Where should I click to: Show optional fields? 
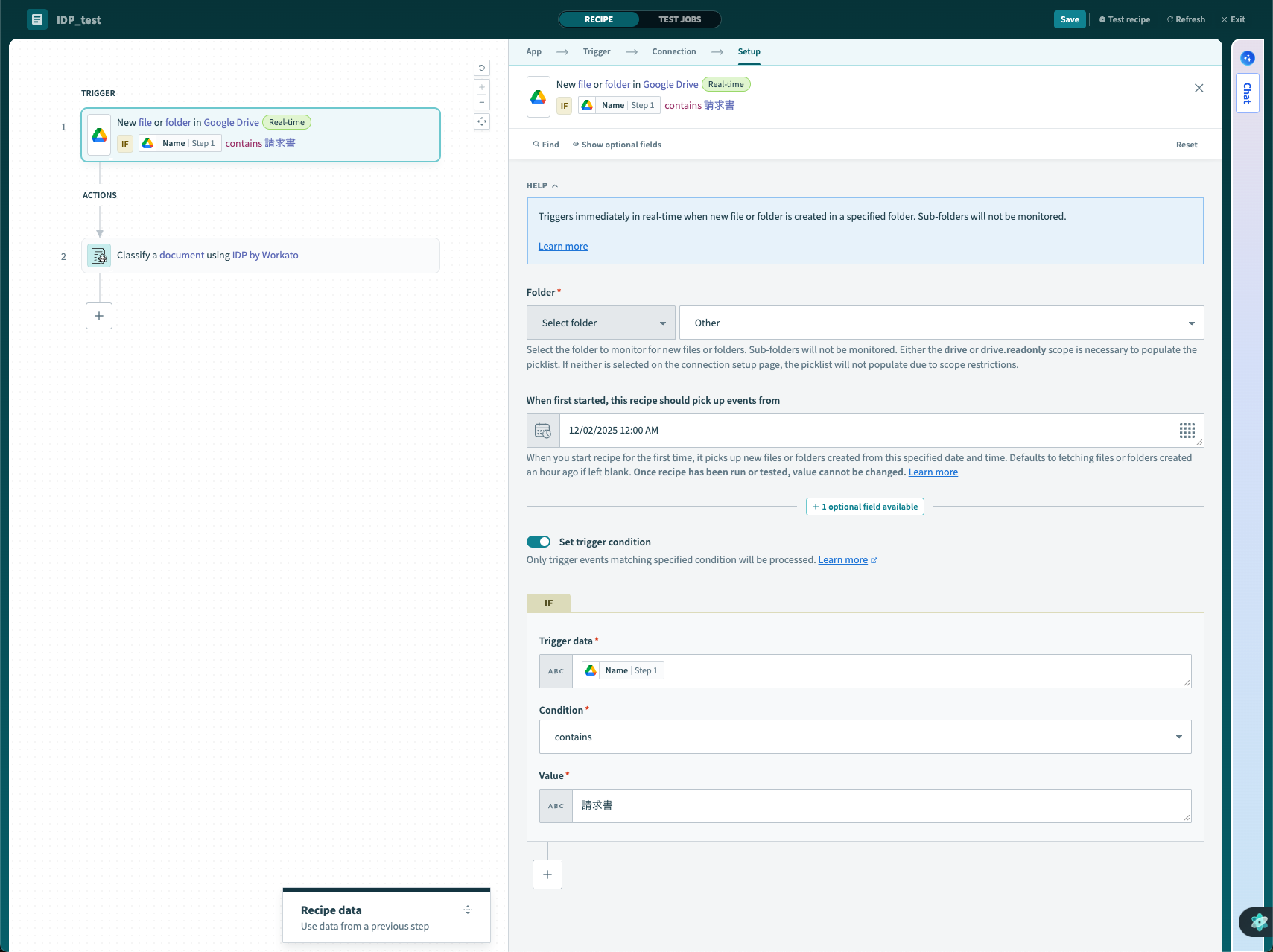[x=617, y=145]
